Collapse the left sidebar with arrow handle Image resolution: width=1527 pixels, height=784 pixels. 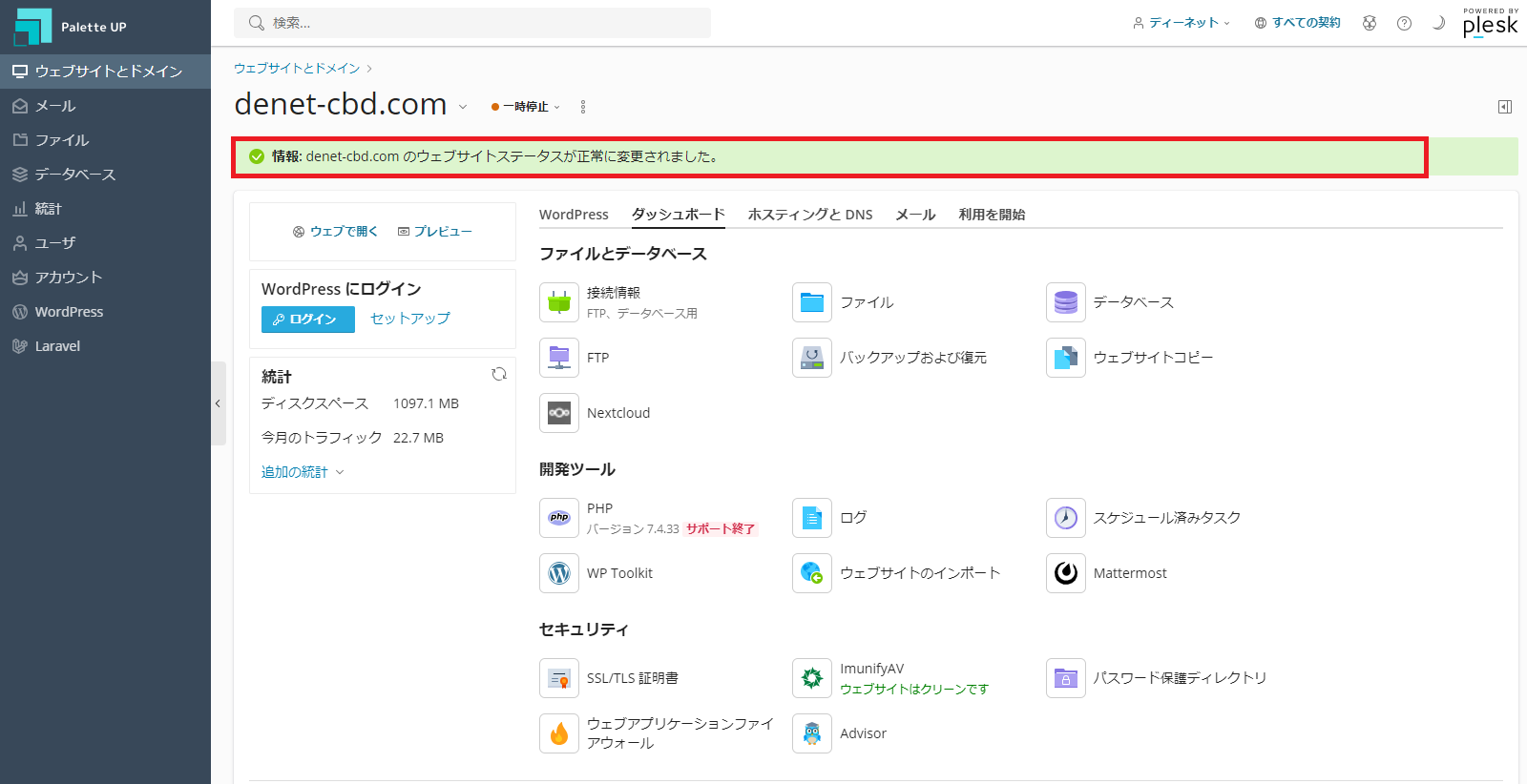(x=218, y=403)
